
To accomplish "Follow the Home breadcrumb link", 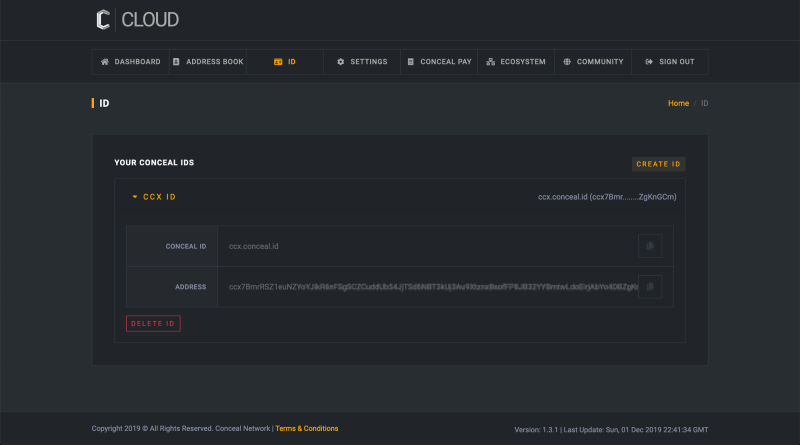I will point(678,103).
